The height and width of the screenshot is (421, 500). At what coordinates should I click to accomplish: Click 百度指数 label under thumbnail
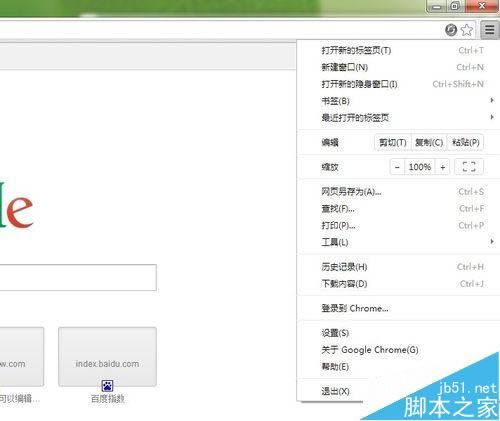click(107, 398)
